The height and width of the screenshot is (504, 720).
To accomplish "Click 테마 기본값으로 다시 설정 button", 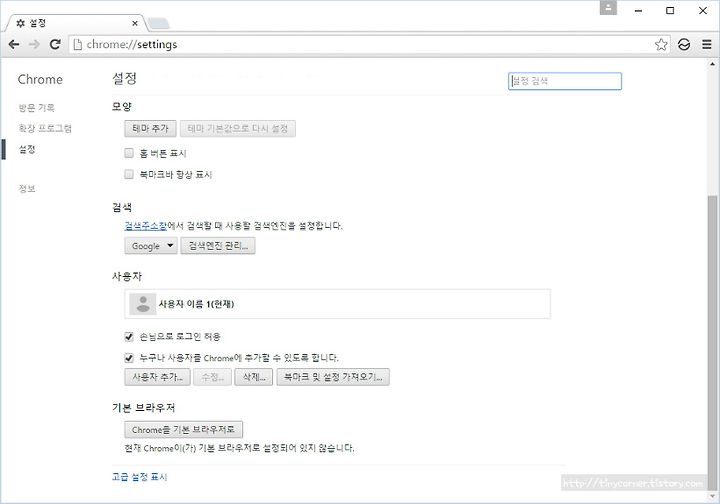I will pyautogui.click(x=238, y=129).
